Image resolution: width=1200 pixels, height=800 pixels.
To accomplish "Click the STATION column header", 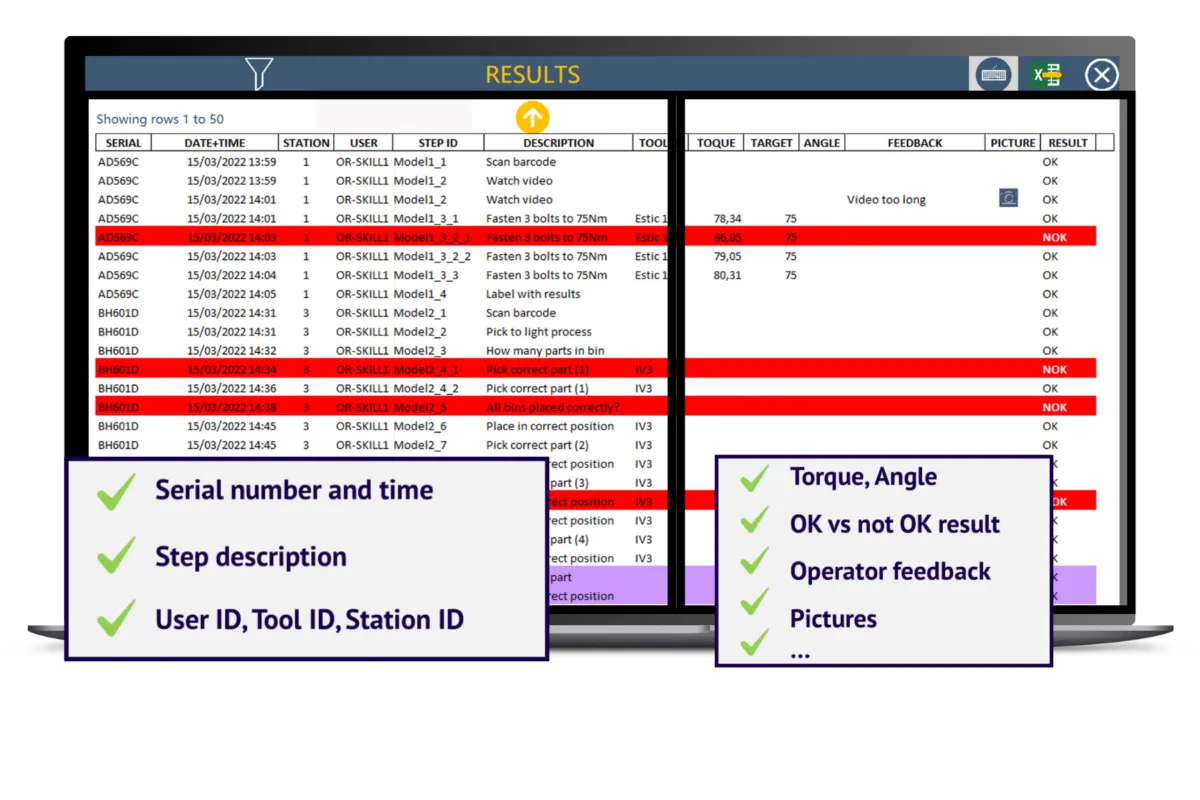I will pos(306,143).
